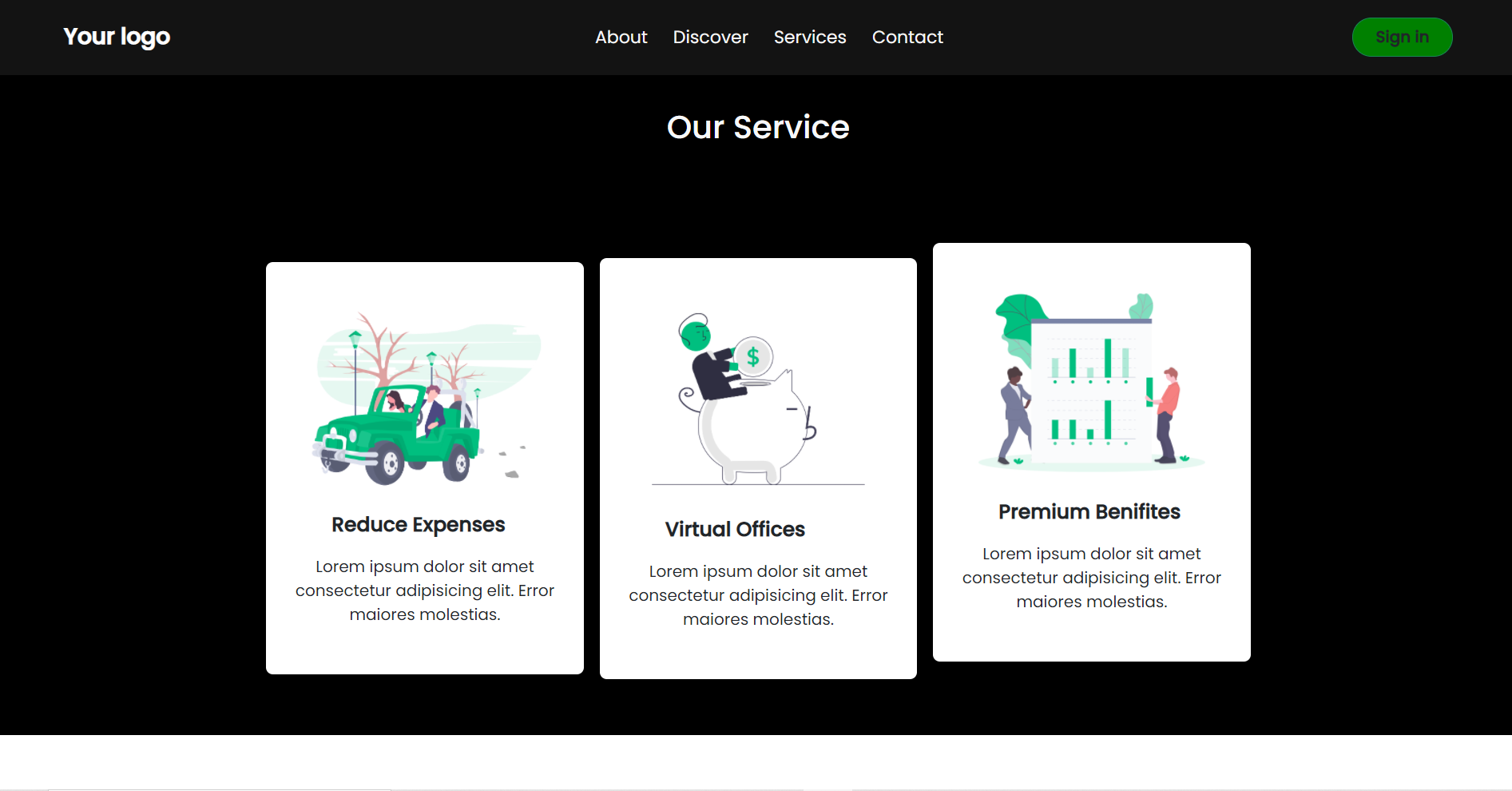The width and height of the screenshot is (1512, 791).
Task: Open the Contact page
Action: (907, 37)
